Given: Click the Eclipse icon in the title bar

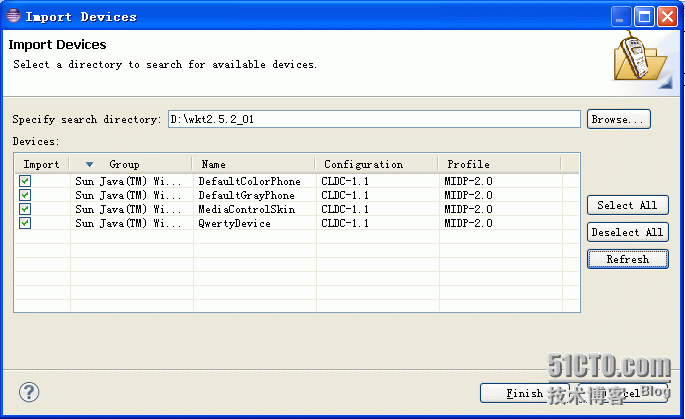Looking at the screenshot, I should [13, 16].
